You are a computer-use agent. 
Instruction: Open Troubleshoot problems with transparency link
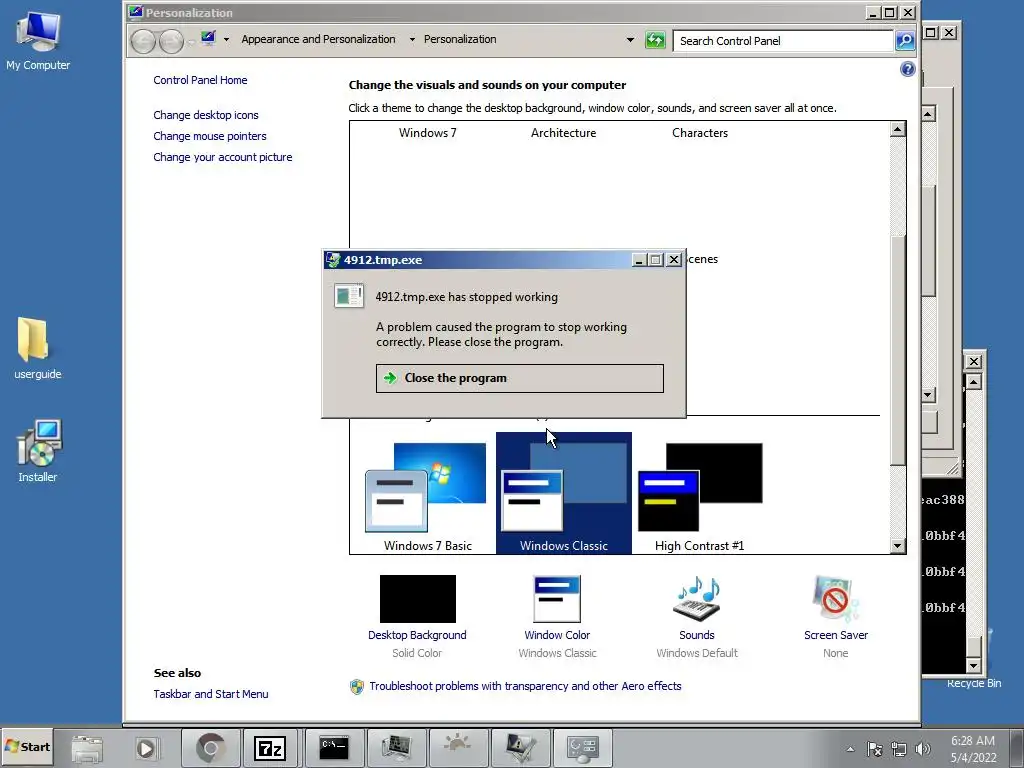click(x=525, y=686)
